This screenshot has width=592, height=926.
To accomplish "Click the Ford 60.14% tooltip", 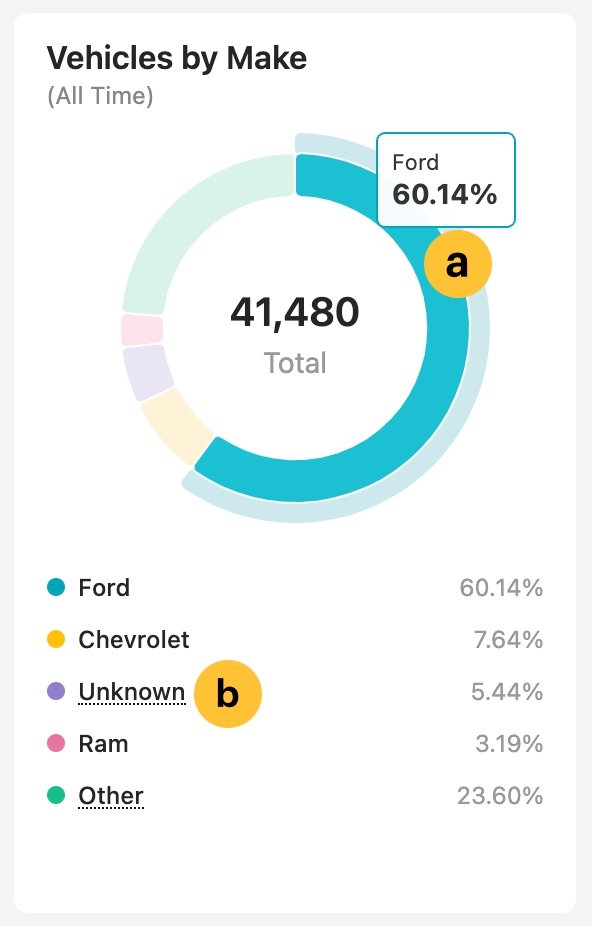I will click(x=445, y=179).
